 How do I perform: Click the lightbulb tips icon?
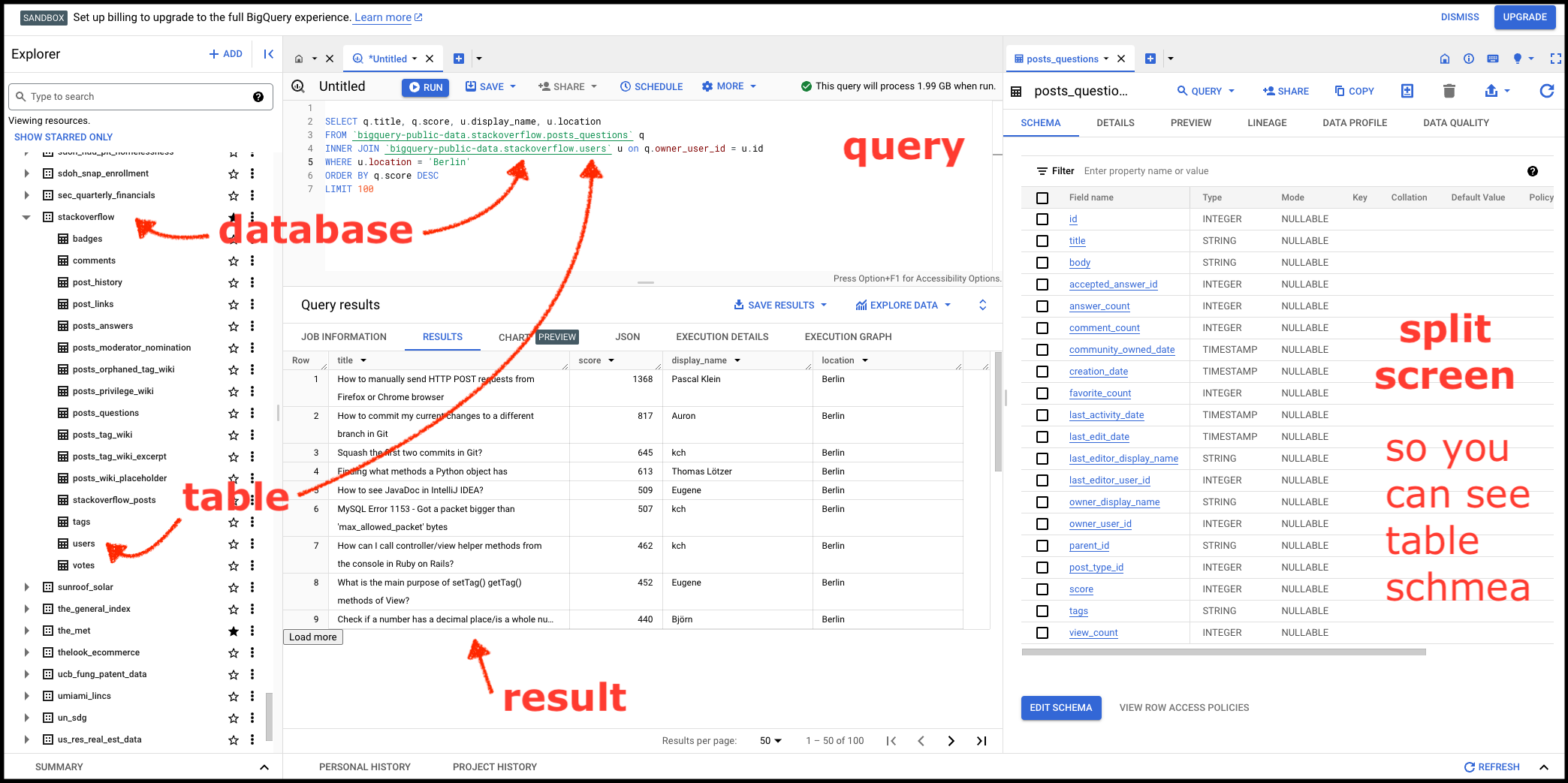tap(1518, 59)
